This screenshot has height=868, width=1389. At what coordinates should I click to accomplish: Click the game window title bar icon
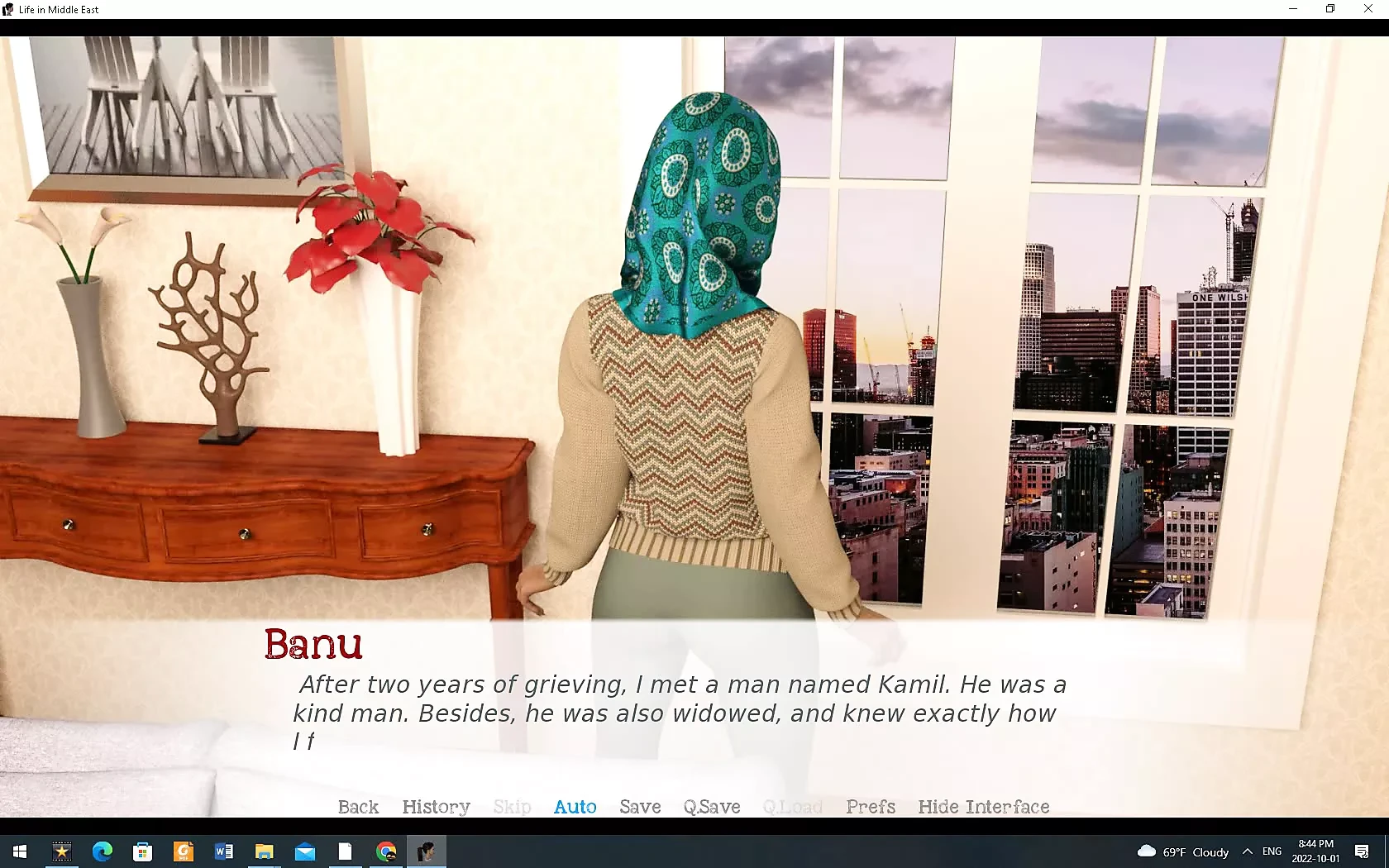(8, 9)
